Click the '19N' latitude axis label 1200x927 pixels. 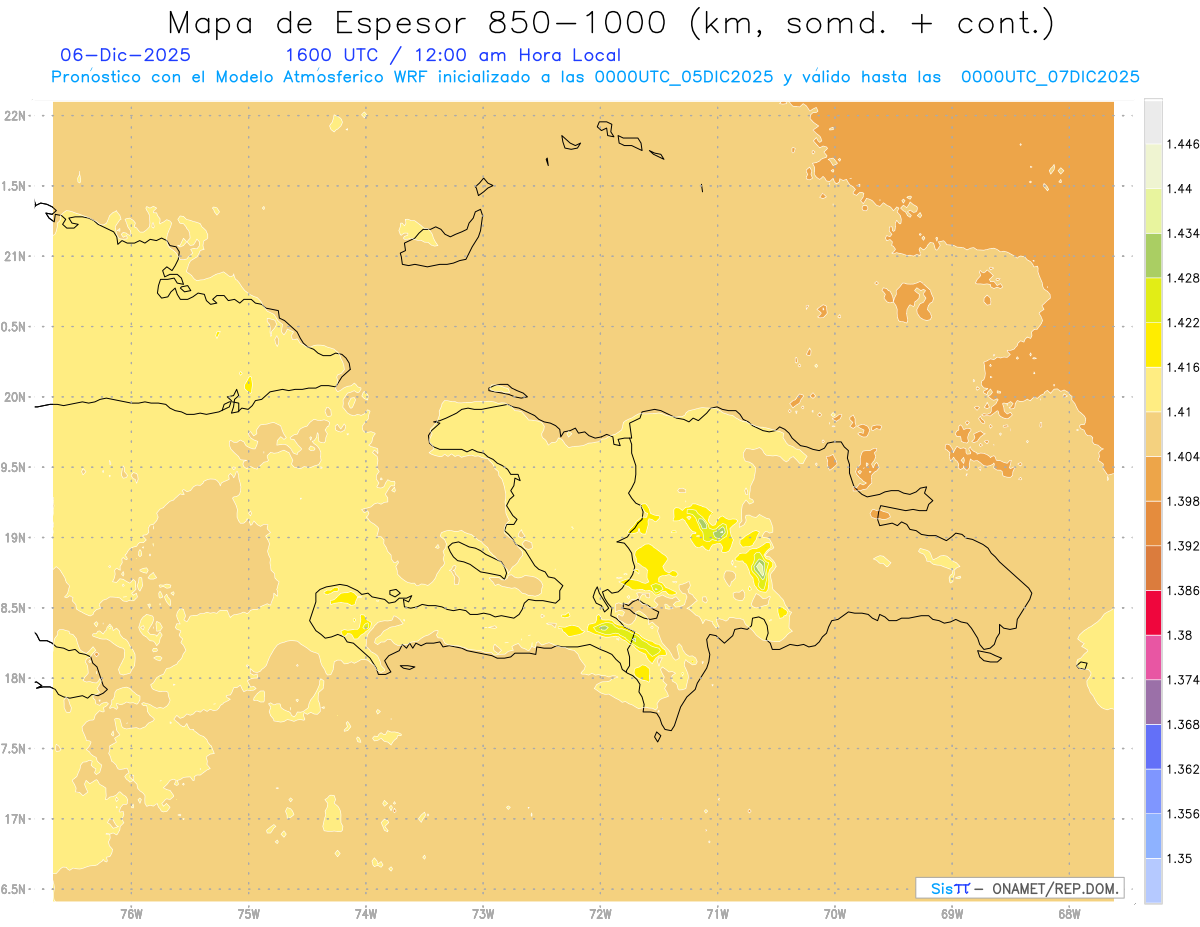17,538
